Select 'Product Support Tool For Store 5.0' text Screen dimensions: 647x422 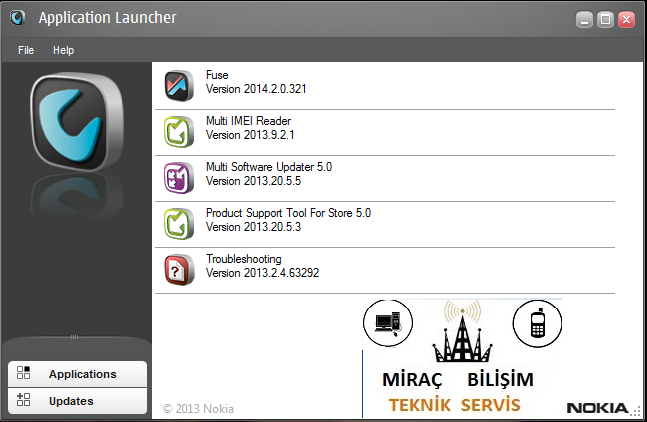tap(288, 213)
